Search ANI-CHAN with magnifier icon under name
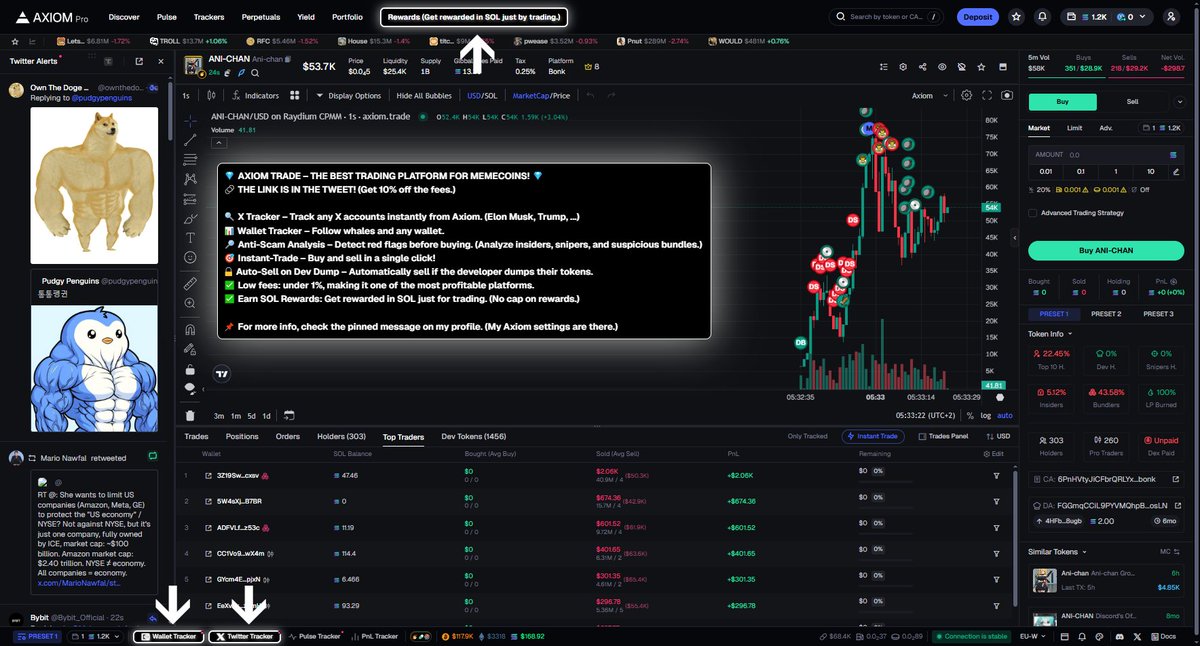 point(254,73)
